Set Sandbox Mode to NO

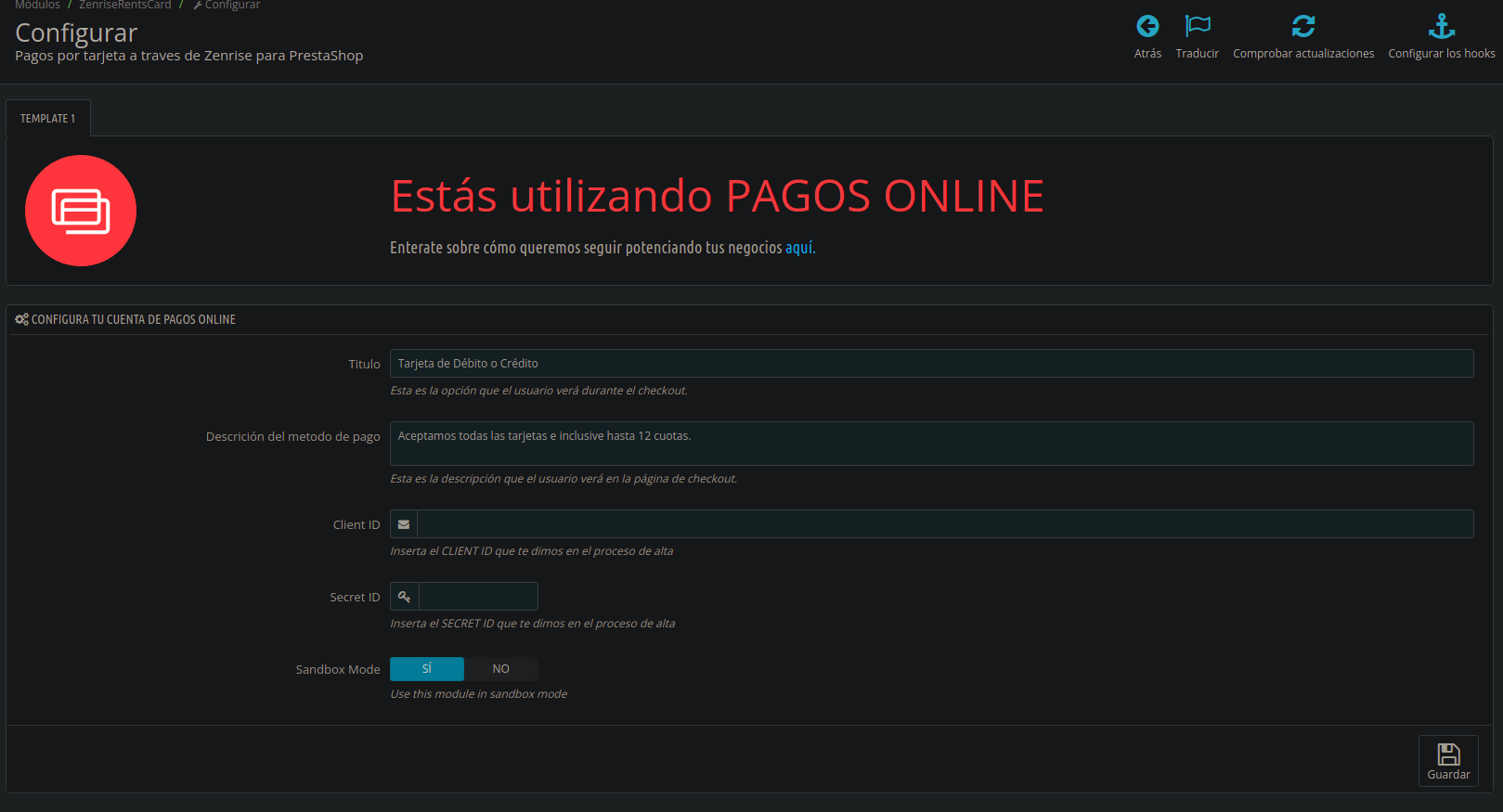[501, 669]
